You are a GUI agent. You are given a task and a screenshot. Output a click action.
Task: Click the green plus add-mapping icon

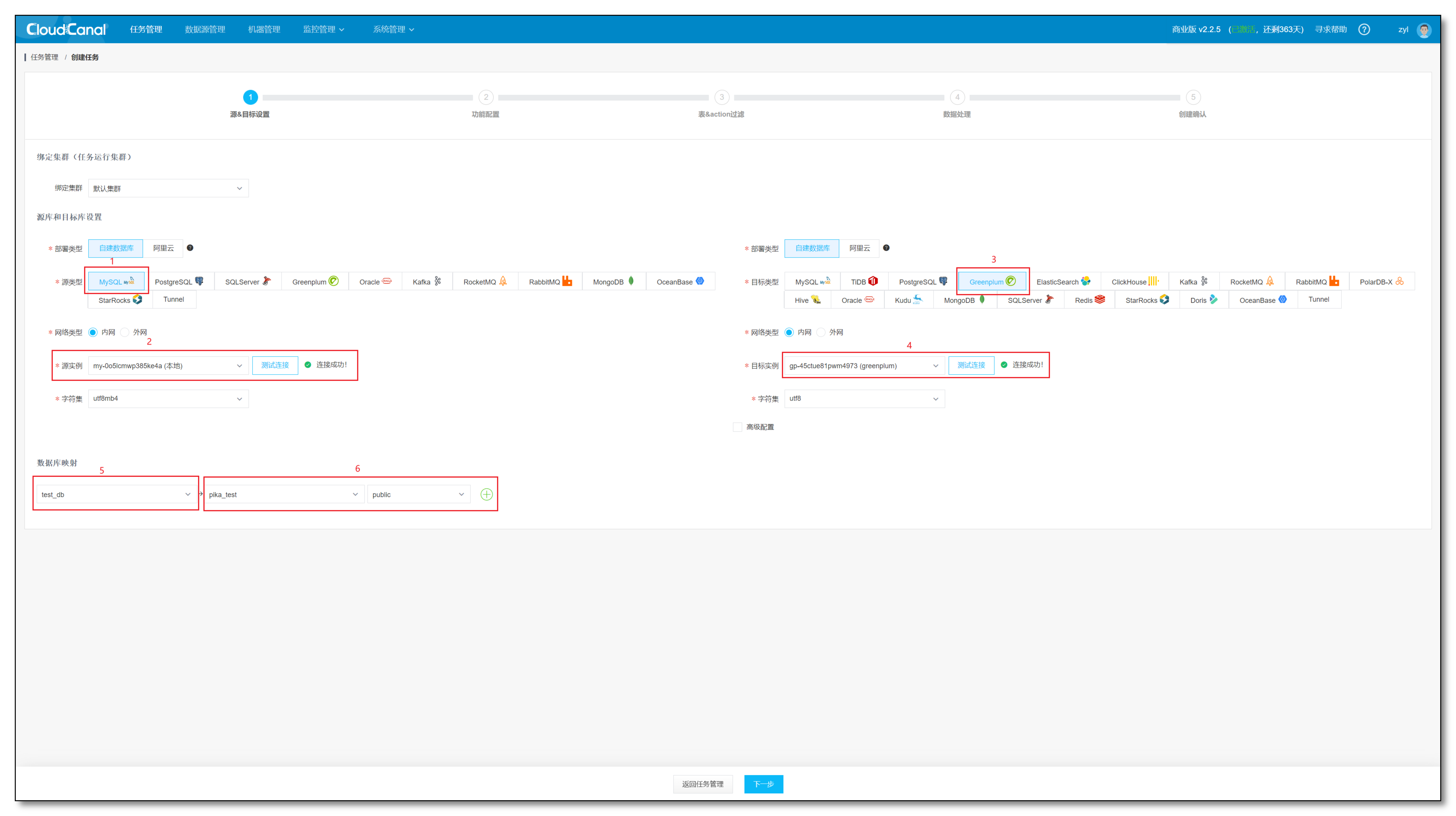[x=486, y=495]
